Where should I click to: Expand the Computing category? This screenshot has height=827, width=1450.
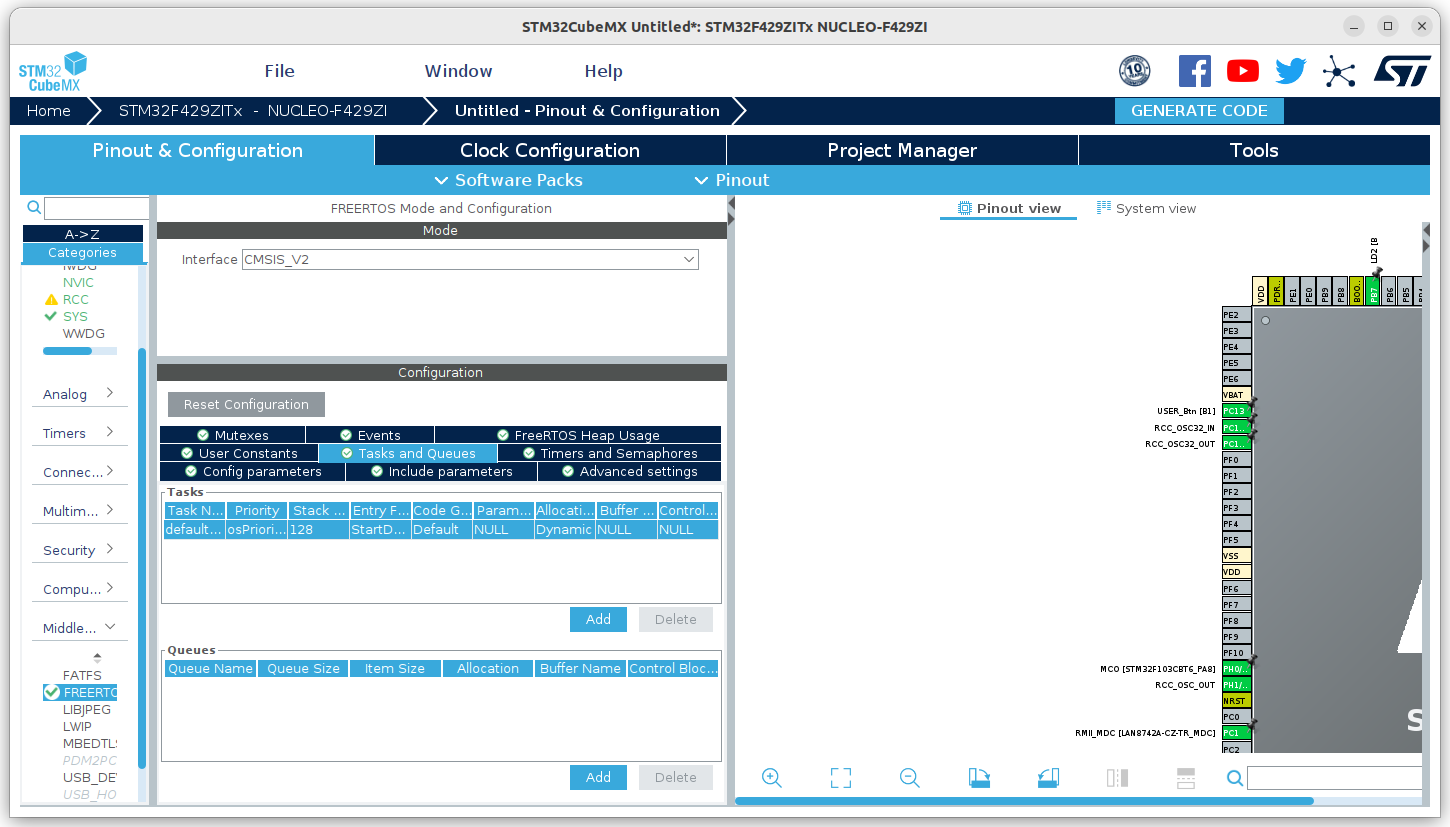coord(79,589)
